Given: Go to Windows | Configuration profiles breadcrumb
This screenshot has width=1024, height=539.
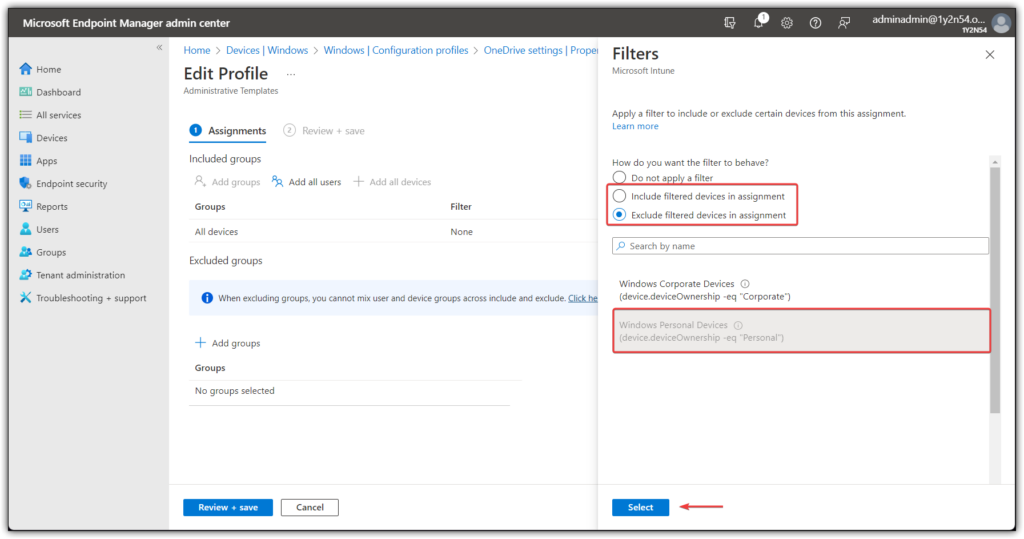Looking at the screenshot, I should coord(396,50).
